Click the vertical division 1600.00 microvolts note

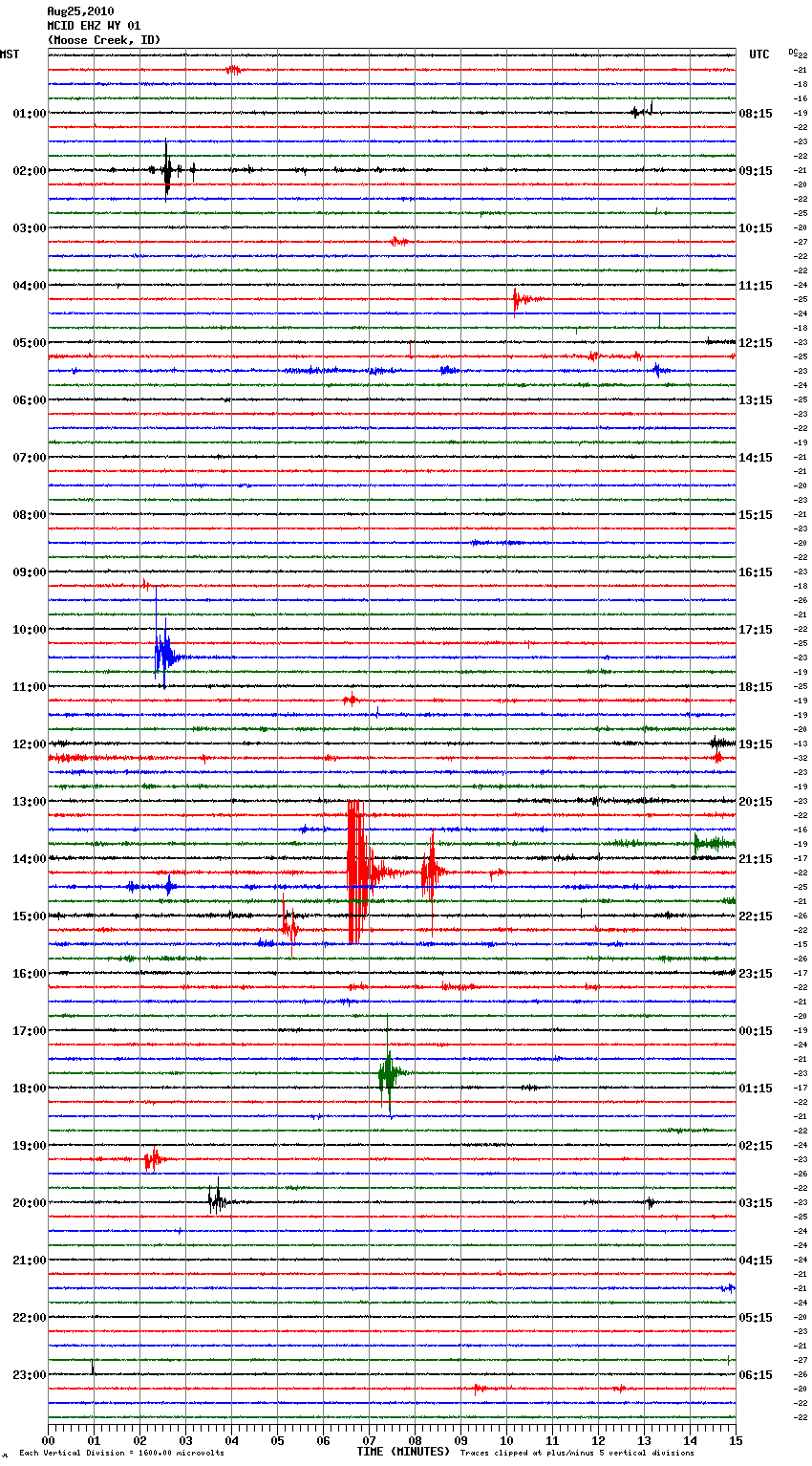point(122,1453)
